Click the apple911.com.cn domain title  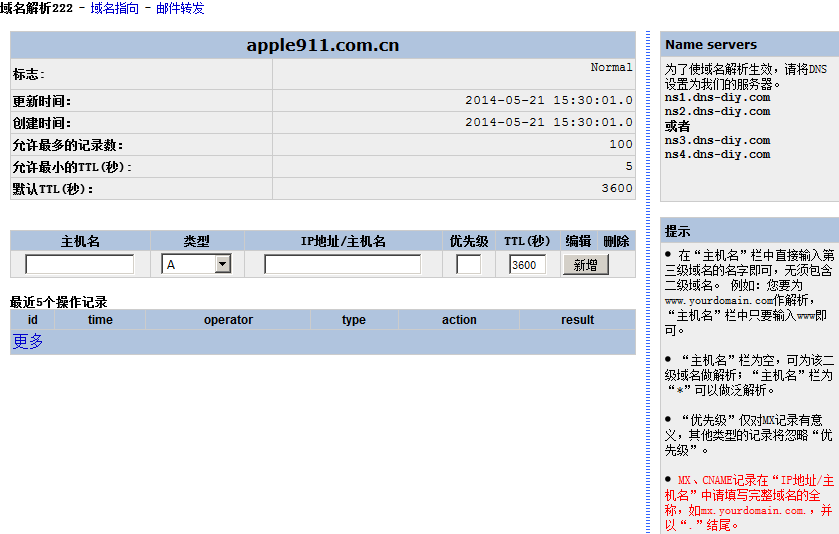pyautogui.click(x=323, y=45)
